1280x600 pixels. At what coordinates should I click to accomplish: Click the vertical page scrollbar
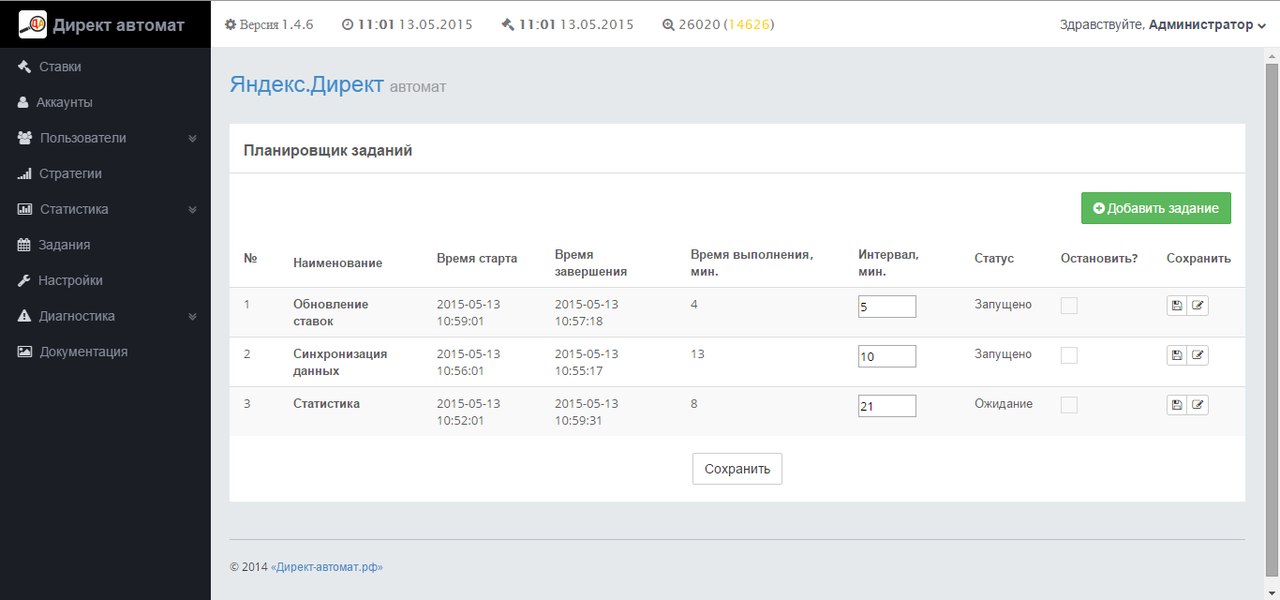pos(1272,300)
